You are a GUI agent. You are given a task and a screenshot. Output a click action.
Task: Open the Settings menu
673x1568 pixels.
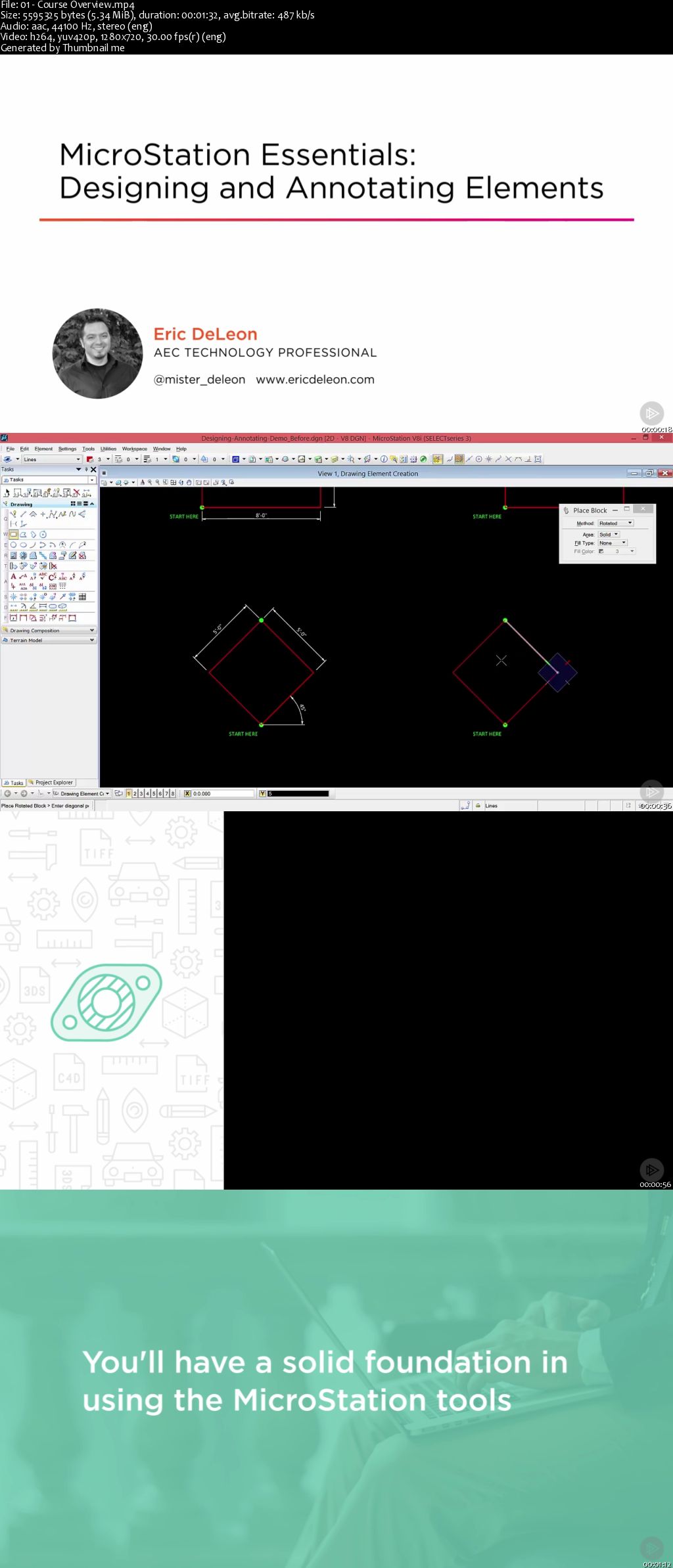pos(67,449)
